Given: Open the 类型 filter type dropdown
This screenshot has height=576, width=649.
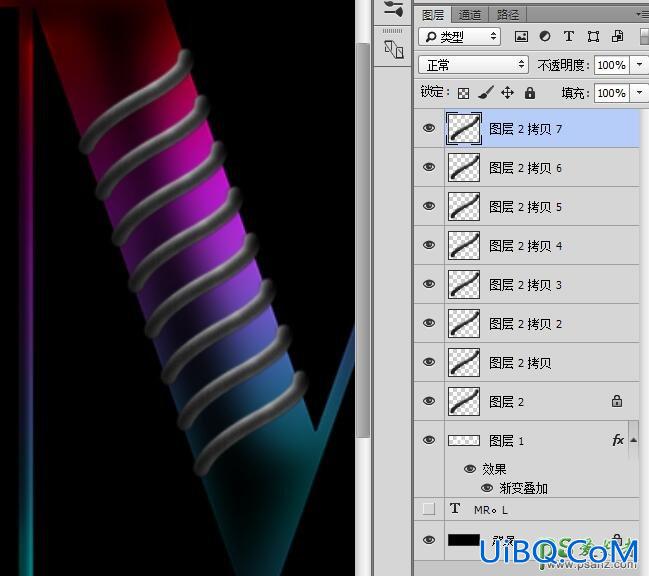Looking at the screenshot, I should click(x=459, y=37).
